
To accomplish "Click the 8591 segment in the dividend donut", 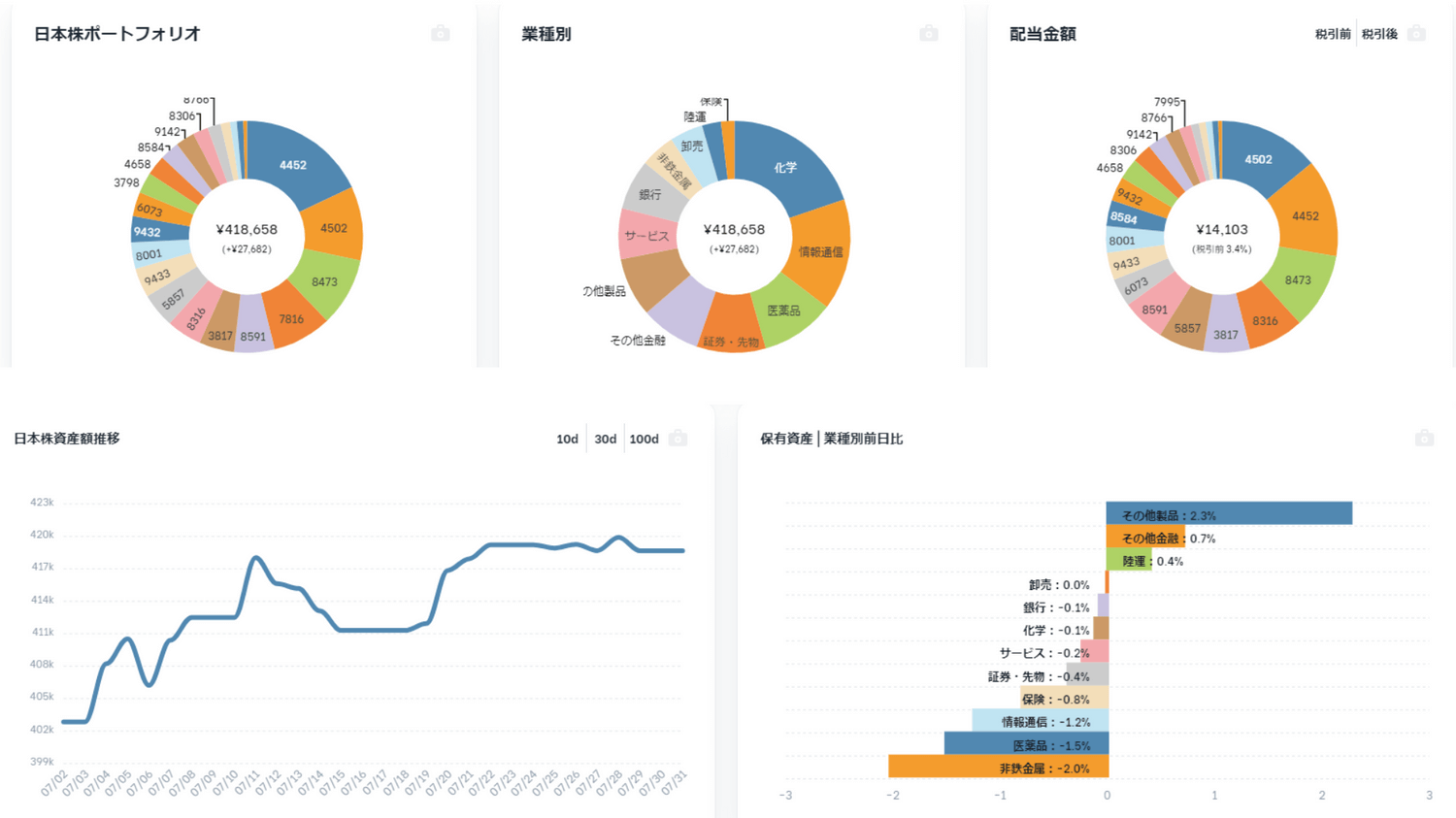I will [1155, 310].
